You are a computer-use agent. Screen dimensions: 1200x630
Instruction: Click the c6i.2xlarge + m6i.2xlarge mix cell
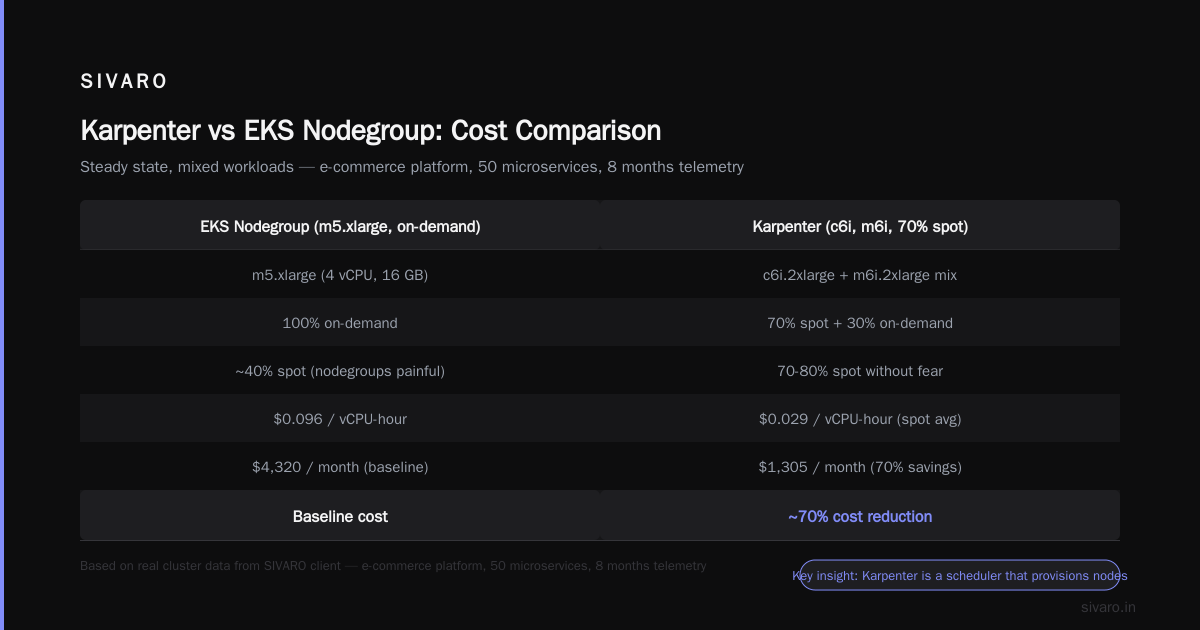[860, 274]
